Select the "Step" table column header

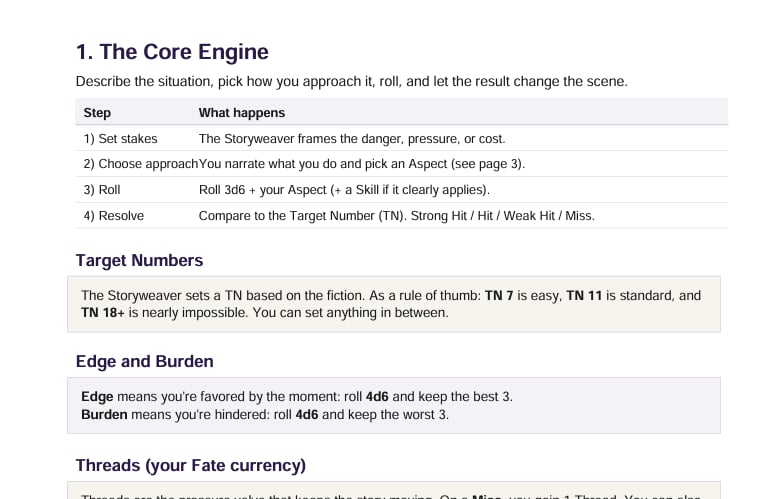(x=97, y=113)
